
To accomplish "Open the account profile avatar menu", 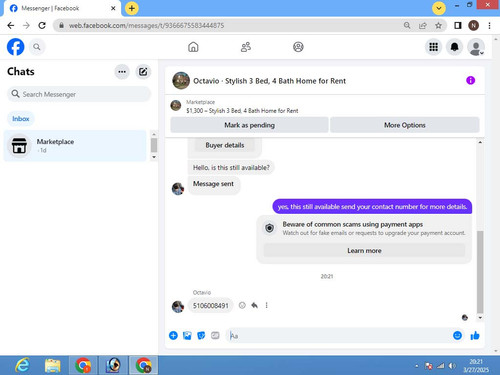I will tap(476, 47).
